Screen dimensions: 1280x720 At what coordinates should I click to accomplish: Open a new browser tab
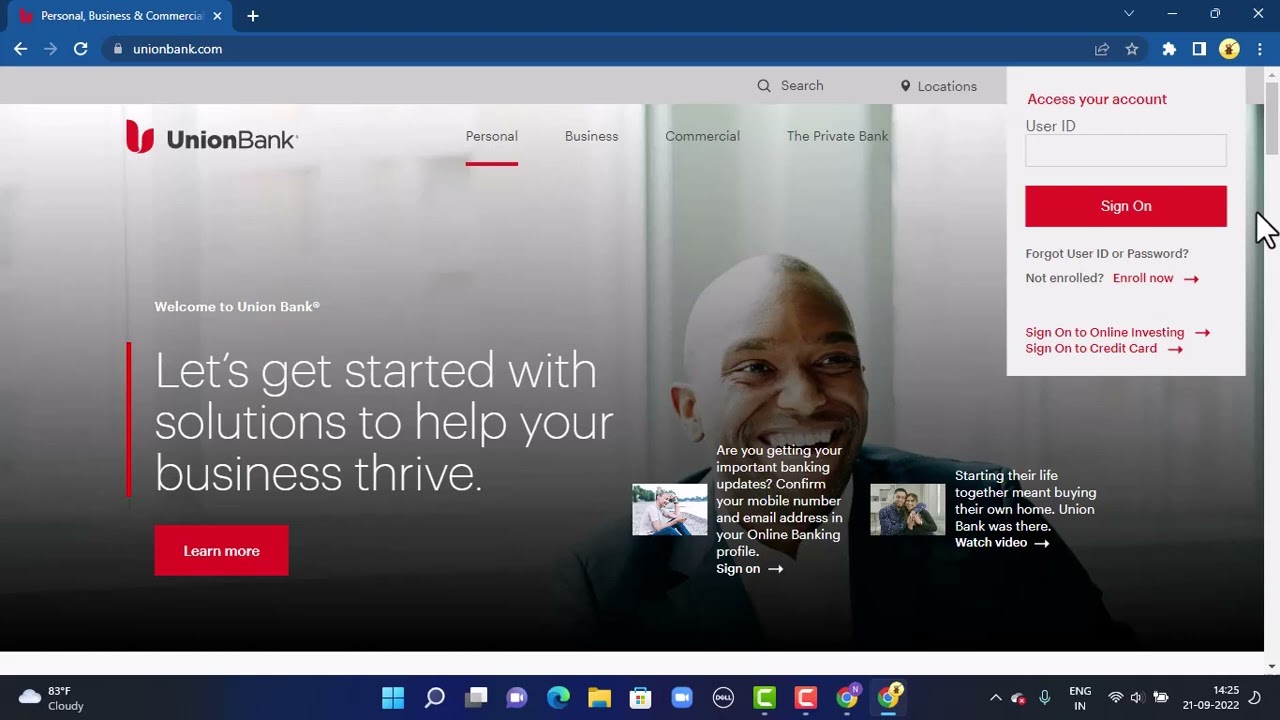click(253, 16)
